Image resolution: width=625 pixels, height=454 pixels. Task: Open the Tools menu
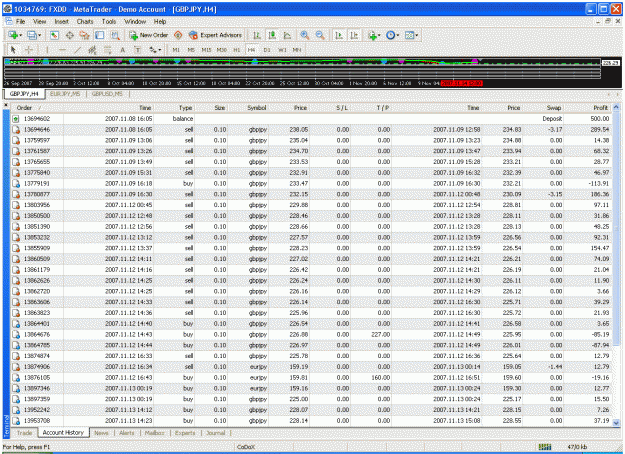[109, 22]
